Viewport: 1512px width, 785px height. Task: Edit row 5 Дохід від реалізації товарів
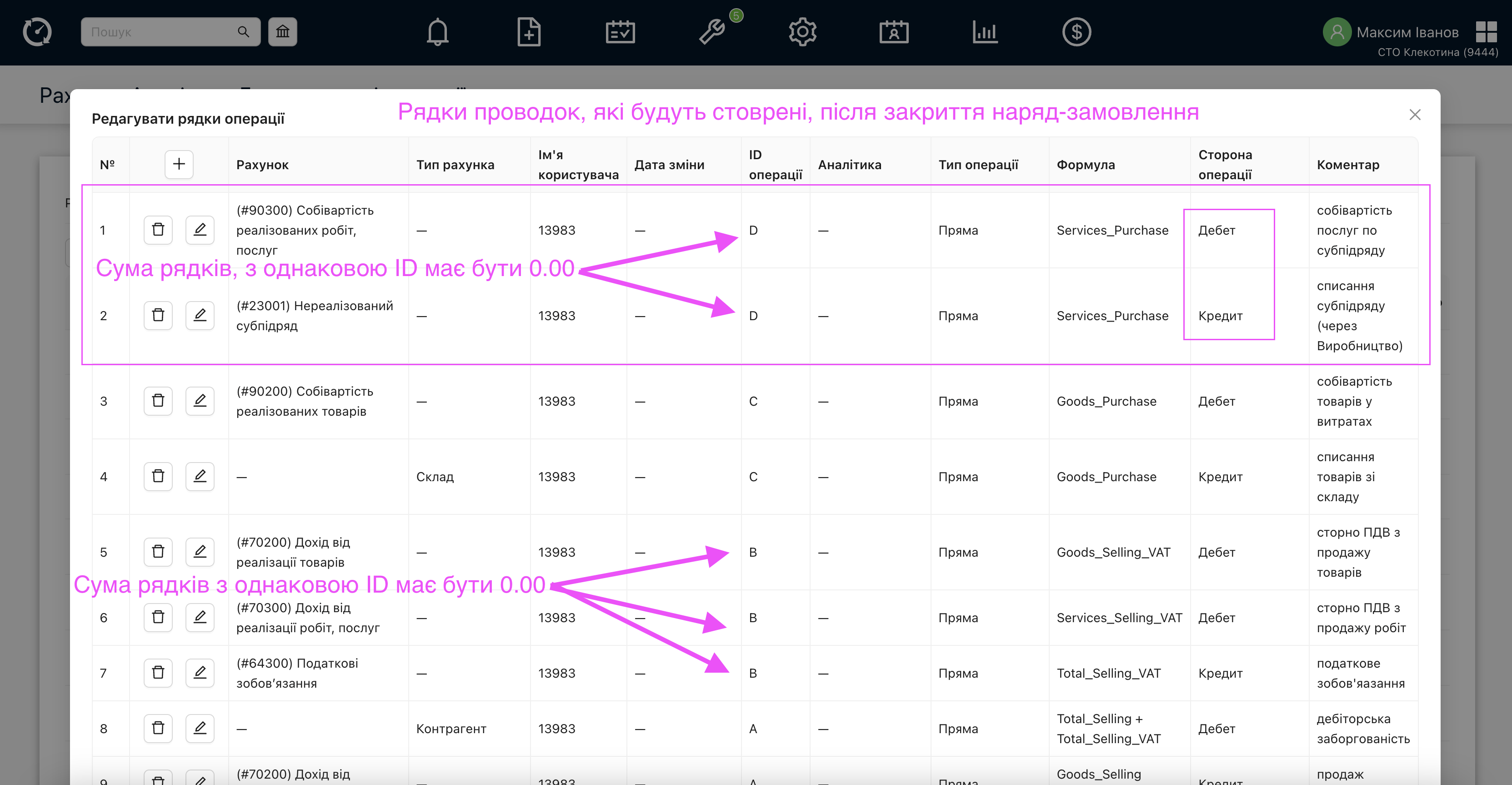coord(200,552)
